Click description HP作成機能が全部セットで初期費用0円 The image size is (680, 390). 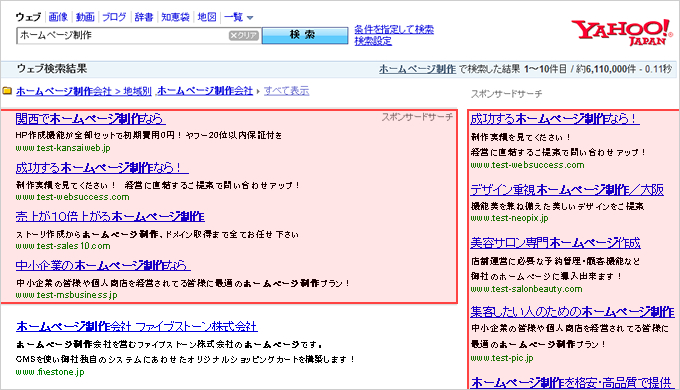(148, 135)
